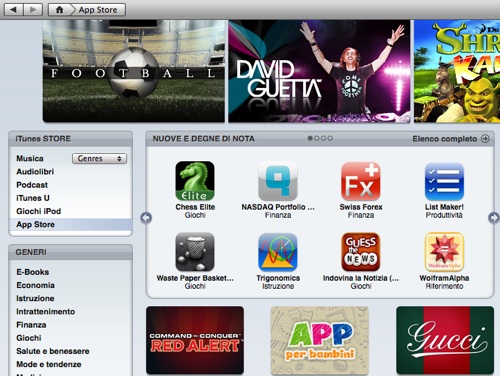Open the Trigonomics app icon
This screenshot has height=376, width=500.
(278, 252)
